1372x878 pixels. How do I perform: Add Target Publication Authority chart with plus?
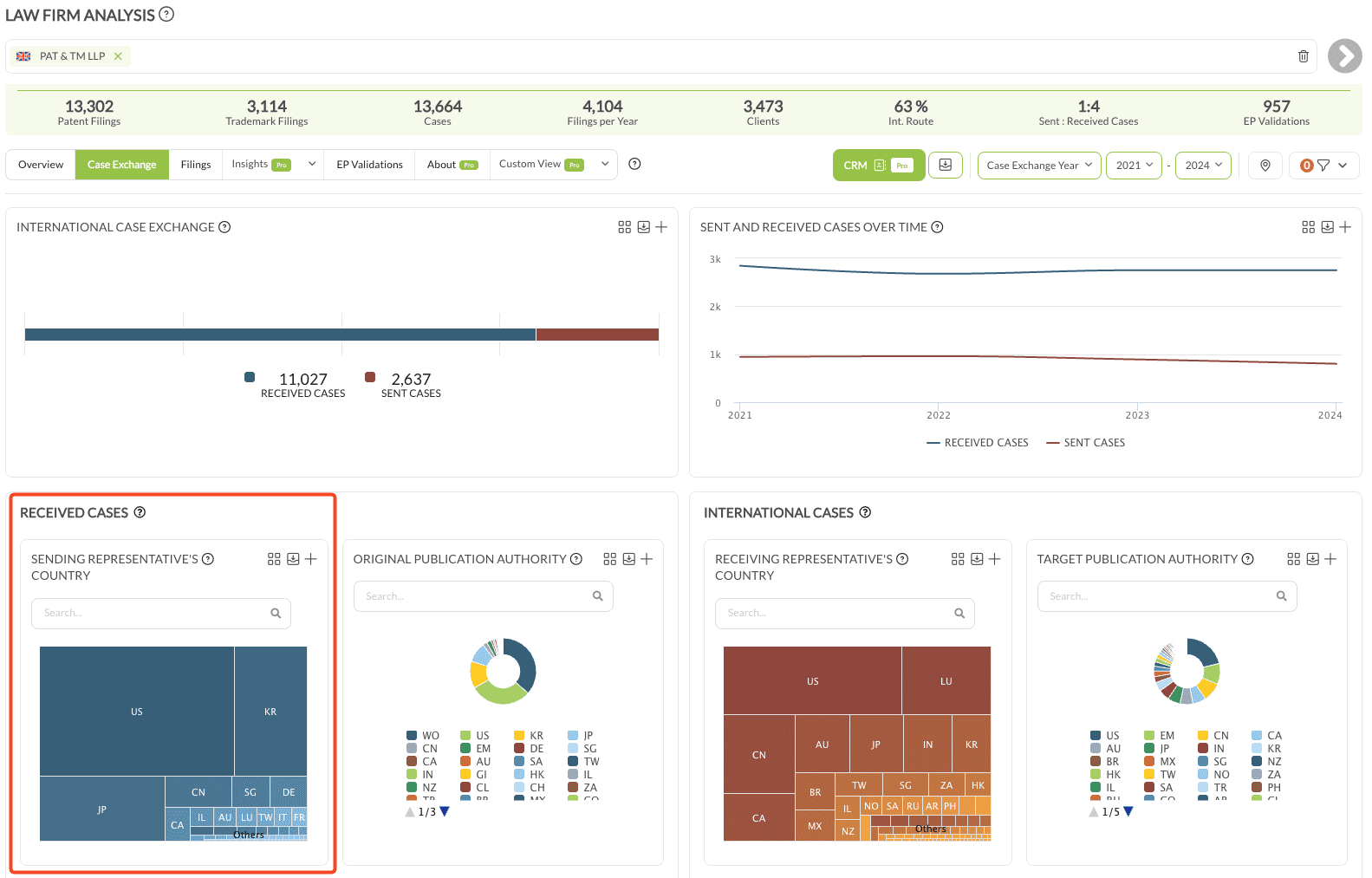click(1330, 559)
